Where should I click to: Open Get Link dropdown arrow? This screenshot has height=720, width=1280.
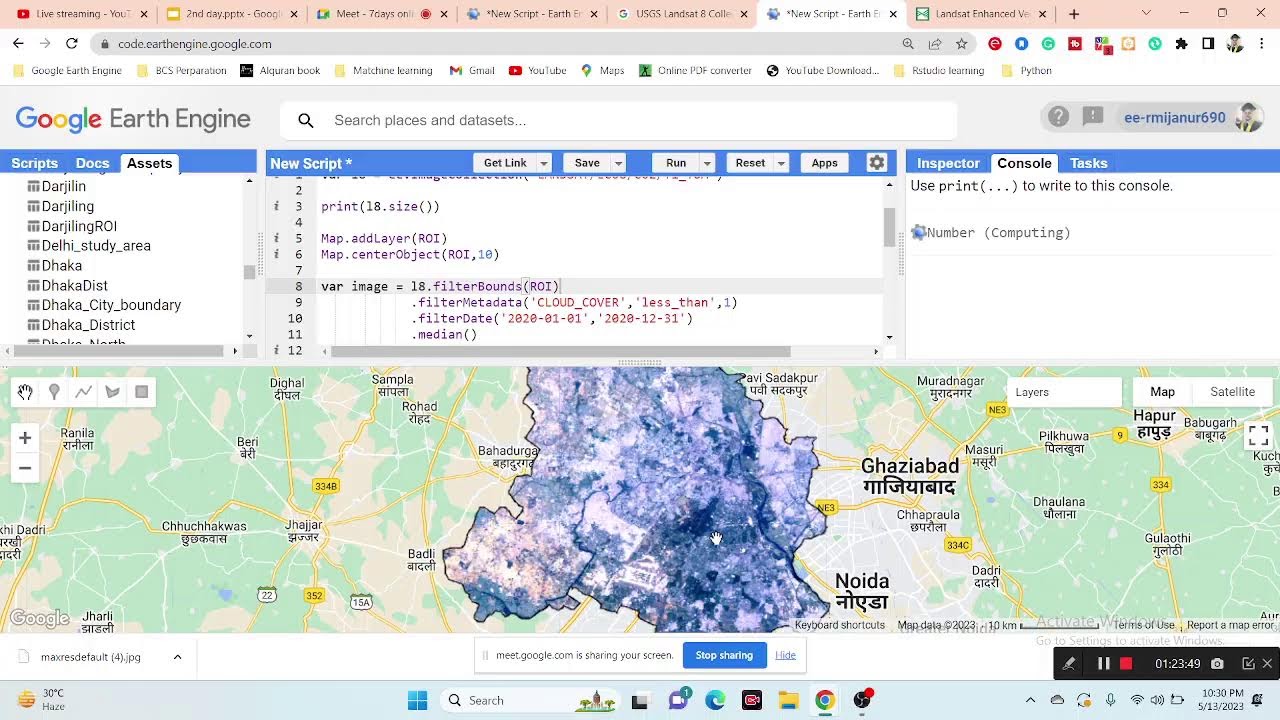(x=544, y=163)
